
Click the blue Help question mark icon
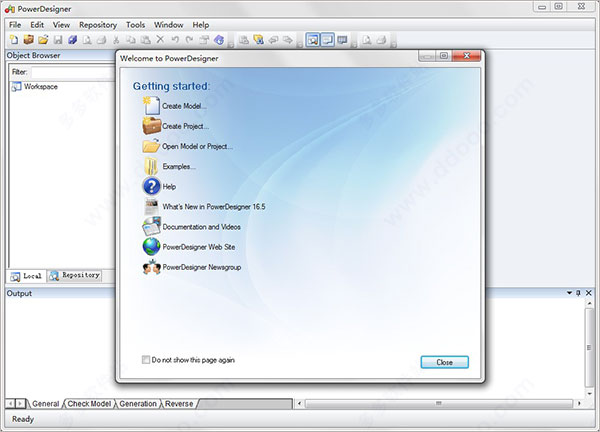point(152,186)
